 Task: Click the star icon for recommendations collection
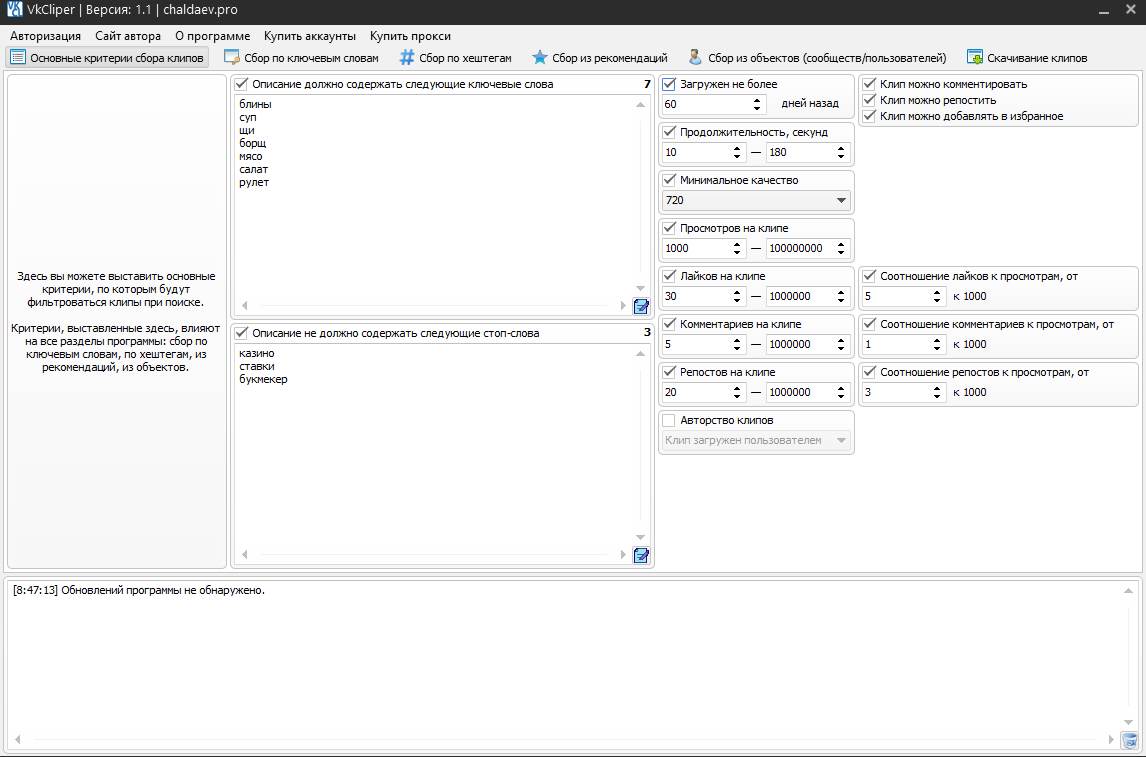(540, 58)
